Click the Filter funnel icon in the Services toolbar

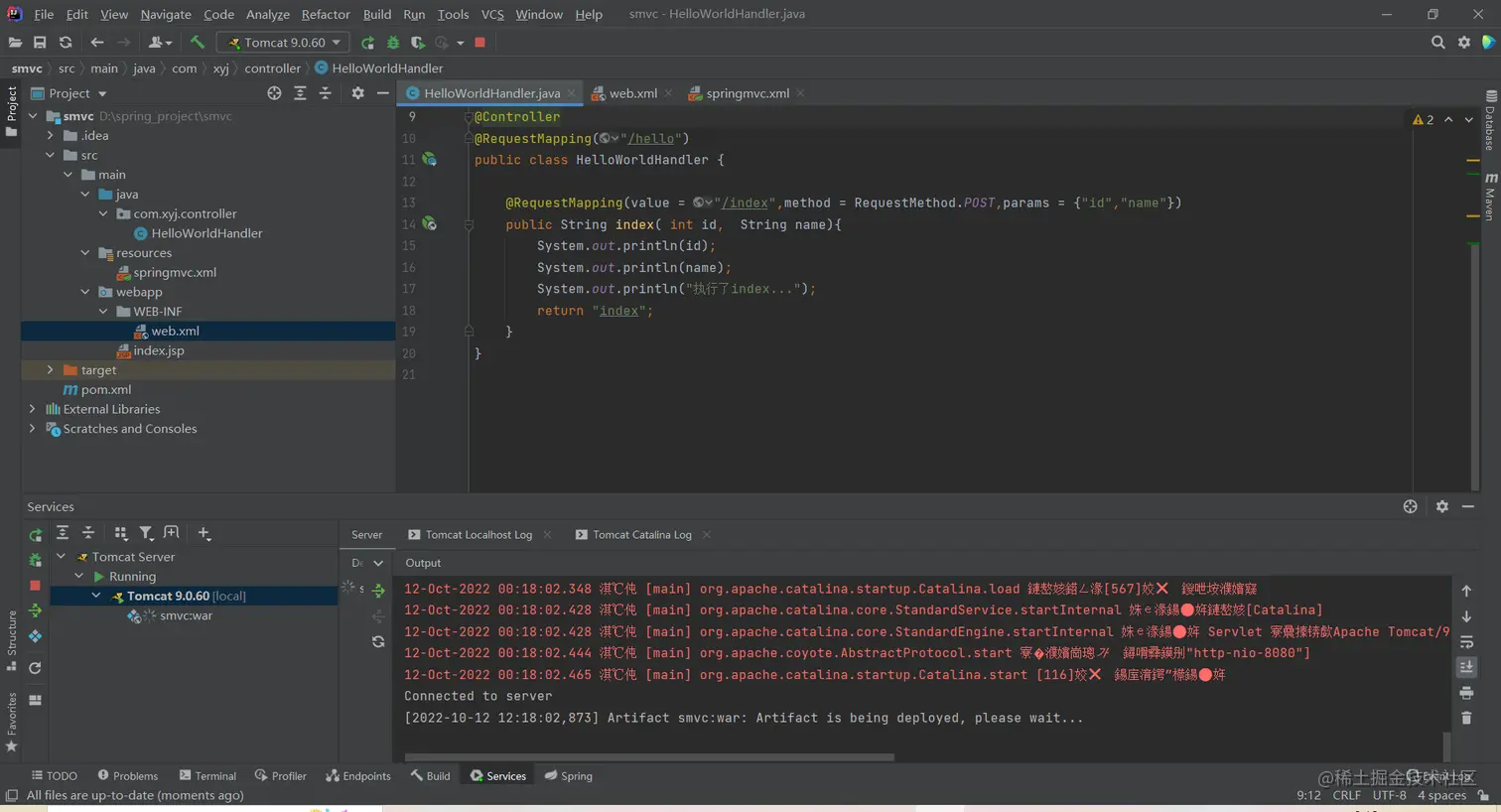point(146,534)
